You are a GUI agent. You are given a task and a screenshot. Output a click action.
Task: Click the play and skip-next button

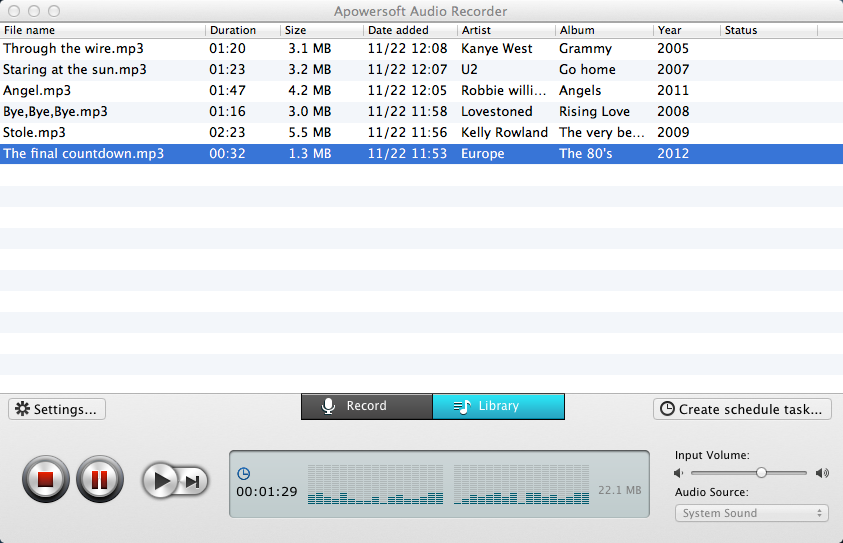(x=175, y=481)
